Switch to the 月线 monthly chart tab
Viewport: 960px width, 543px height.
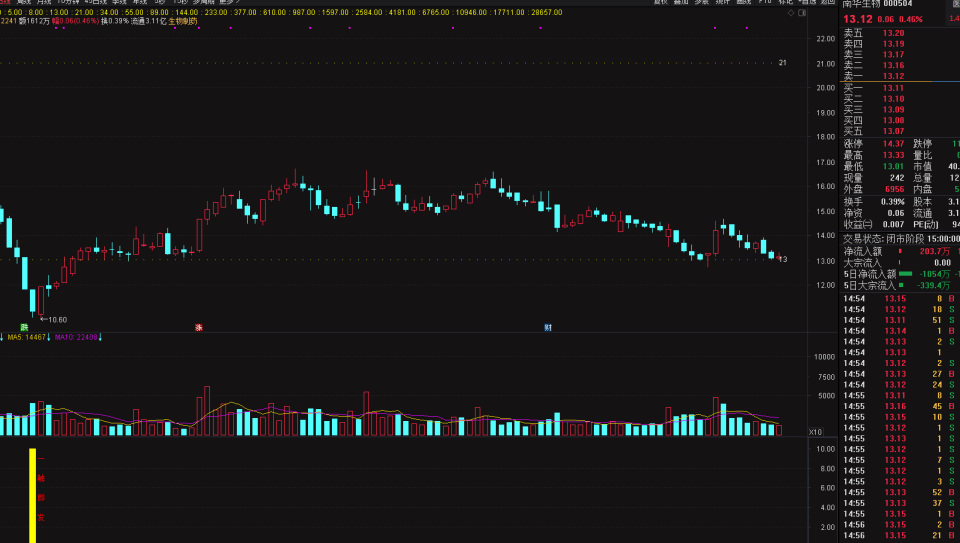pyautogui.click(x=44, y=2)
